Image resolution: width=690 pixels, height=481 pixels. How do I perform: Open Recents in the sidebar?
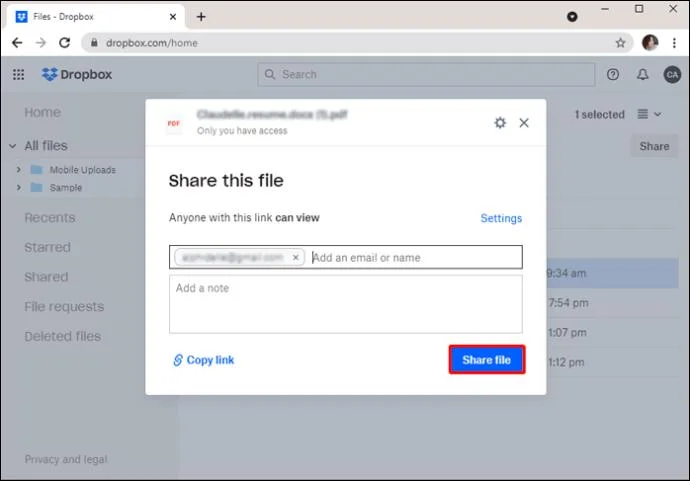(50, 217)
